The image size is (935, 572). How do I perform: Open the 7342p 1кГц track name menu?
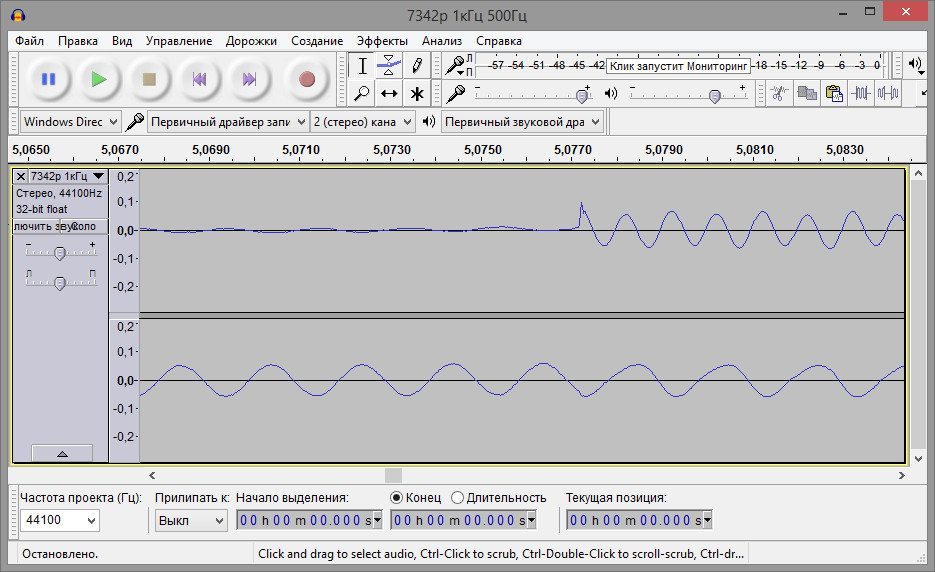pos(68,177)
